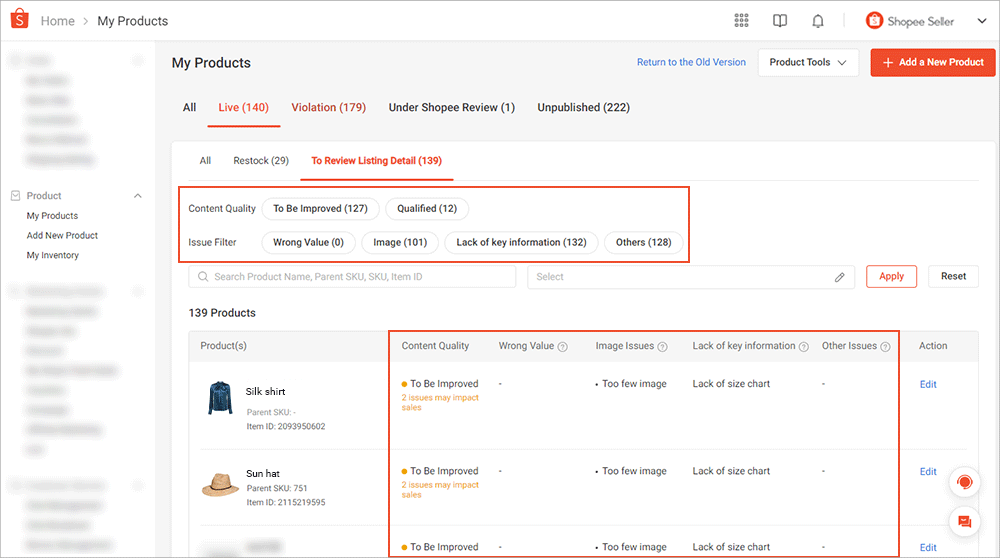Open the Product Tools dropdown
1000x558 pixels.
[x=808, y=62]
